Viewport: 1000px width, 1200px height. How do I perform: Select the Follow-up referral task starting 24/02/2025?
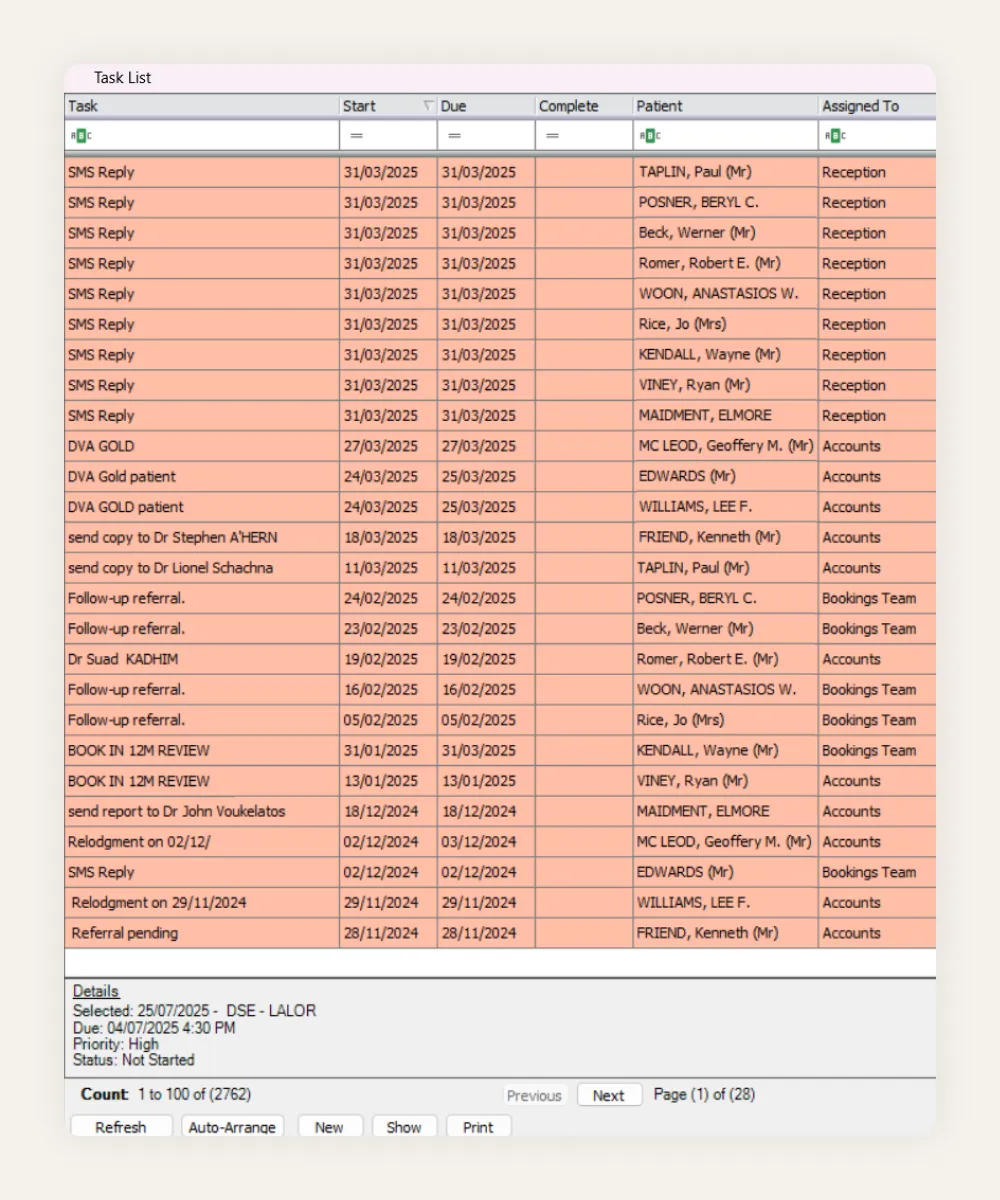tap(202, 598)
